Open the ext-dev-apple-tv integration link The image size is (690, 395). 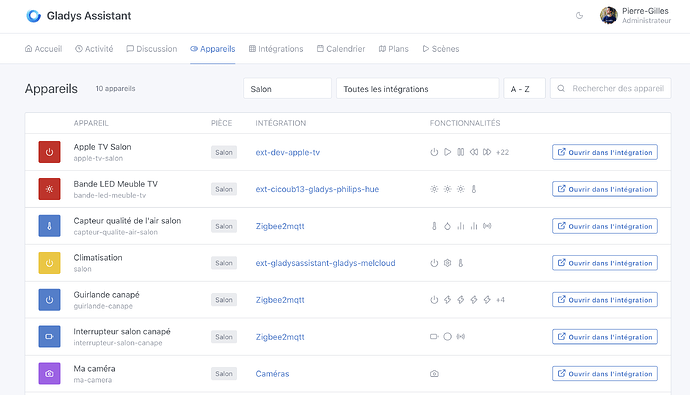click(x=288, y=153)
